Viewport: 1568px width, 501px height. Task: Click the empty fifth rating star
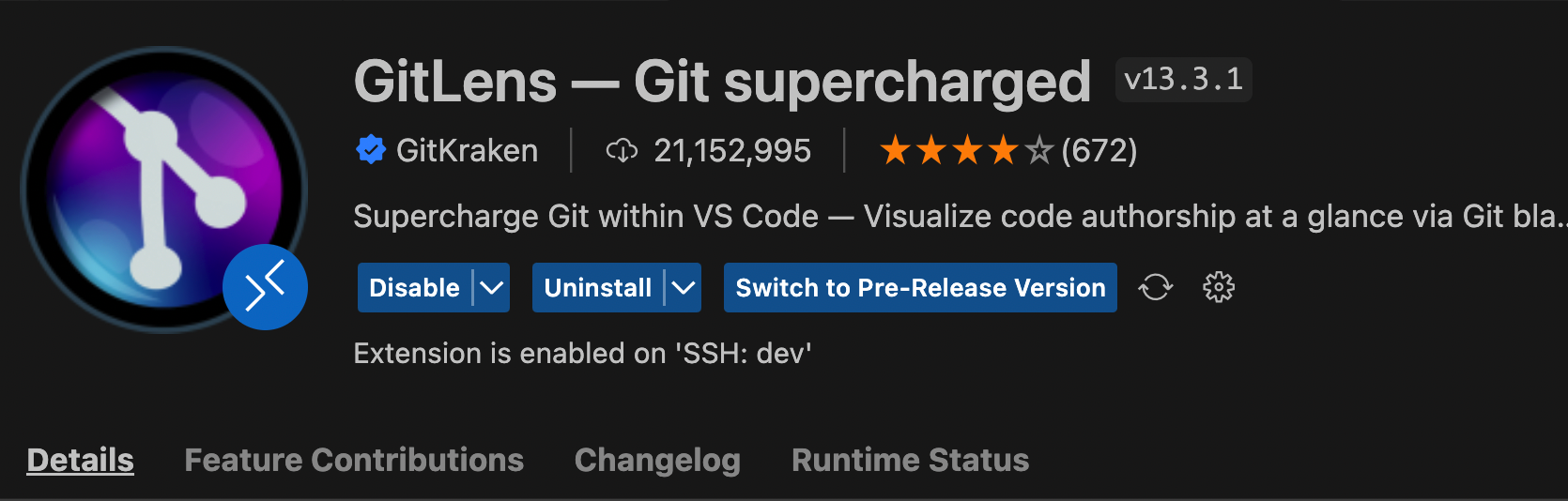tap(1038, 150)
